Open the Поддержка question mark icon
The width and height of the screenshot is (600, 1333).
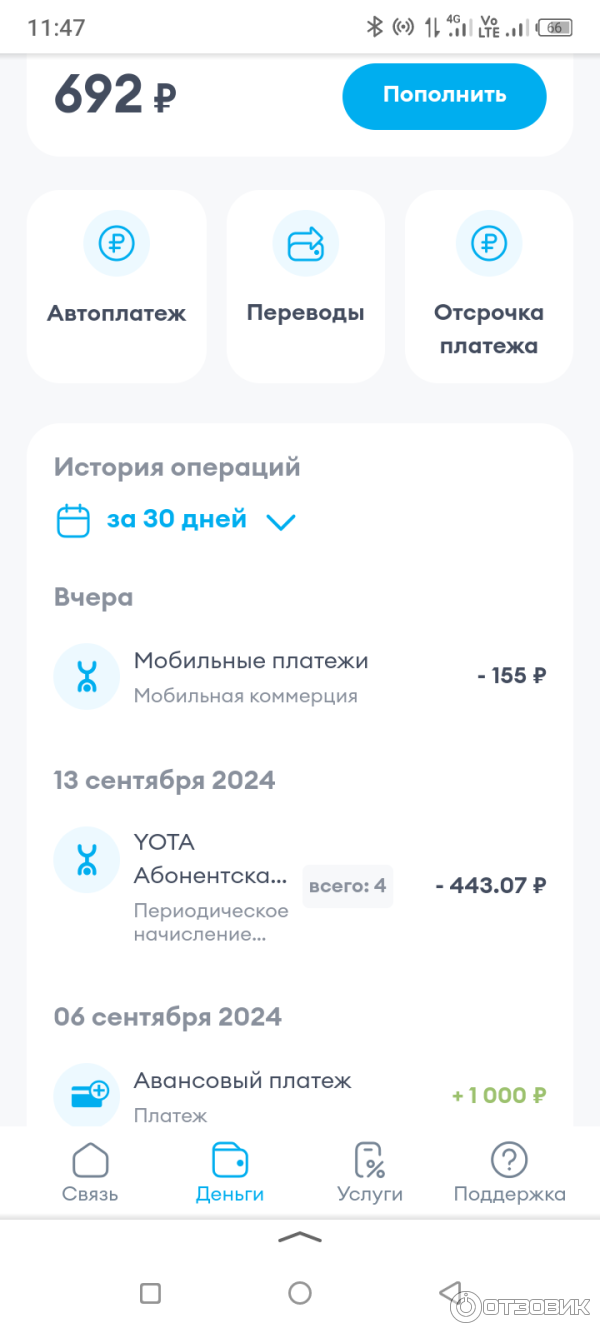(x=509, y=1160)
